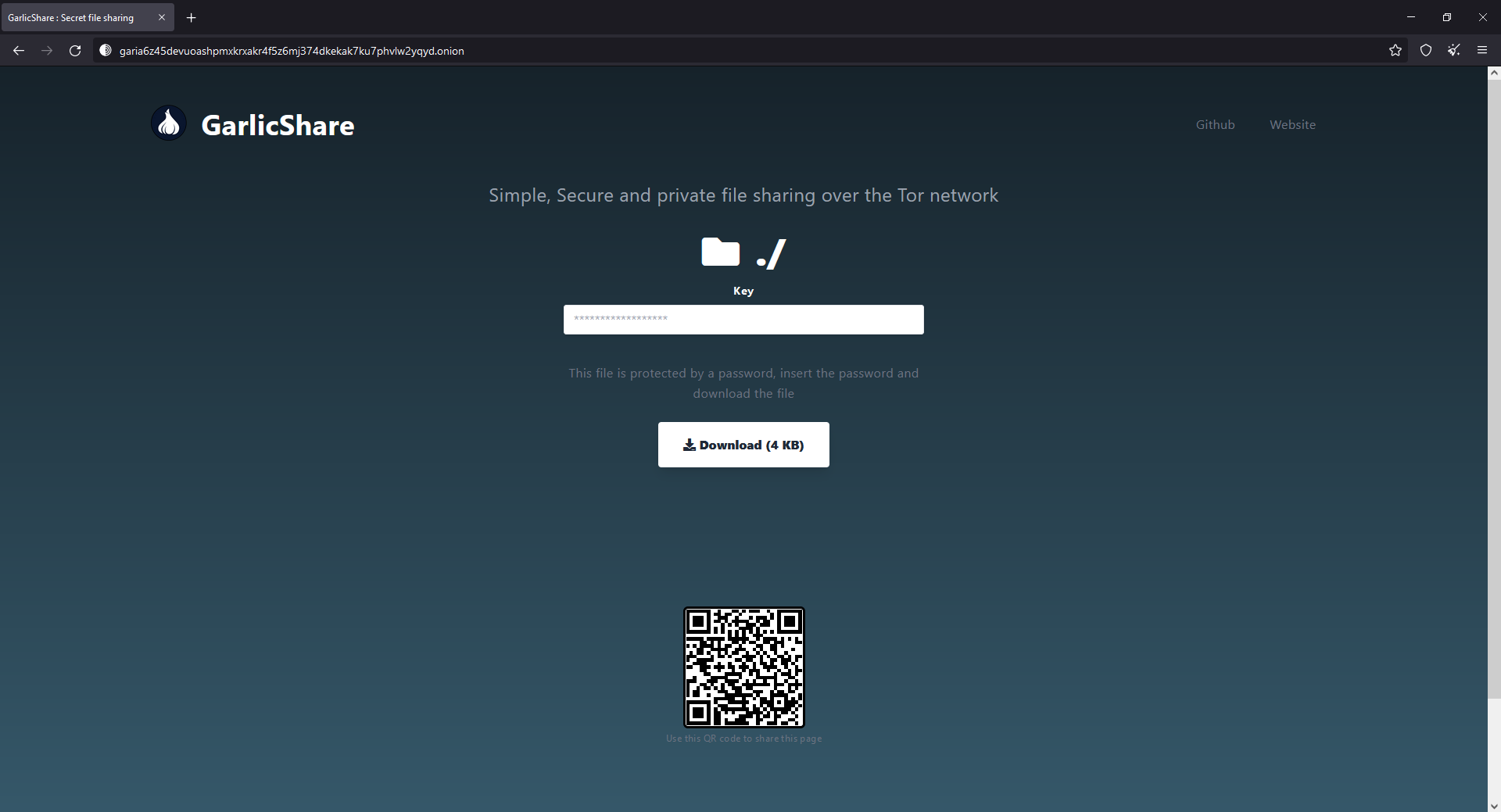Open the Website link
The height and width of the screenshot is (812, 1501).
pyautogui.click(x=1292, y=125)
